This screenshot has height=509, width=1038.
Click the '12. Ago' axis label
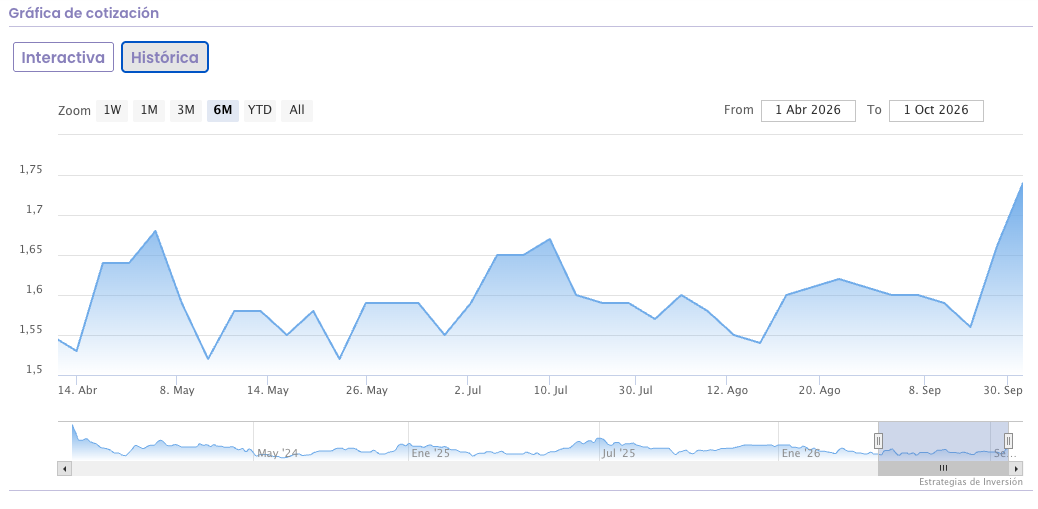[x=727, y=391]
